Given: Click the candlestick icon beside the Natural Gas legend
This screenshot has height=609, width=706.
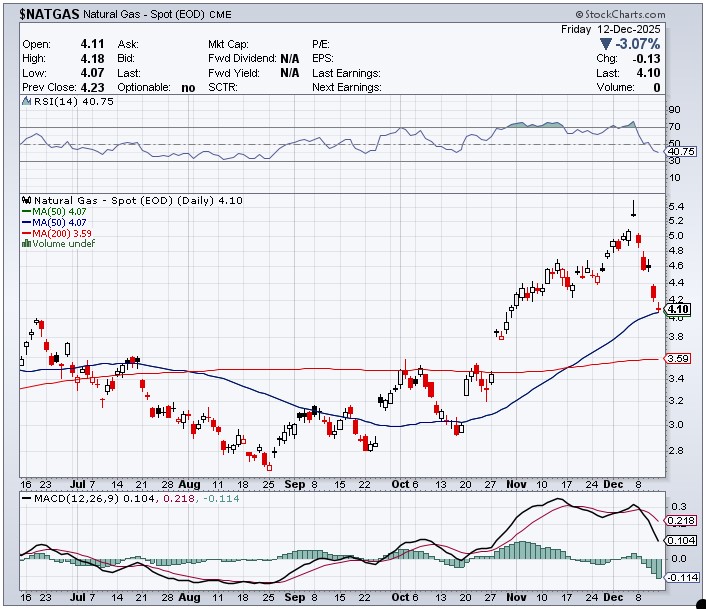Looking at the screenshot, I should pyautogui.click(x=27, y=200).
